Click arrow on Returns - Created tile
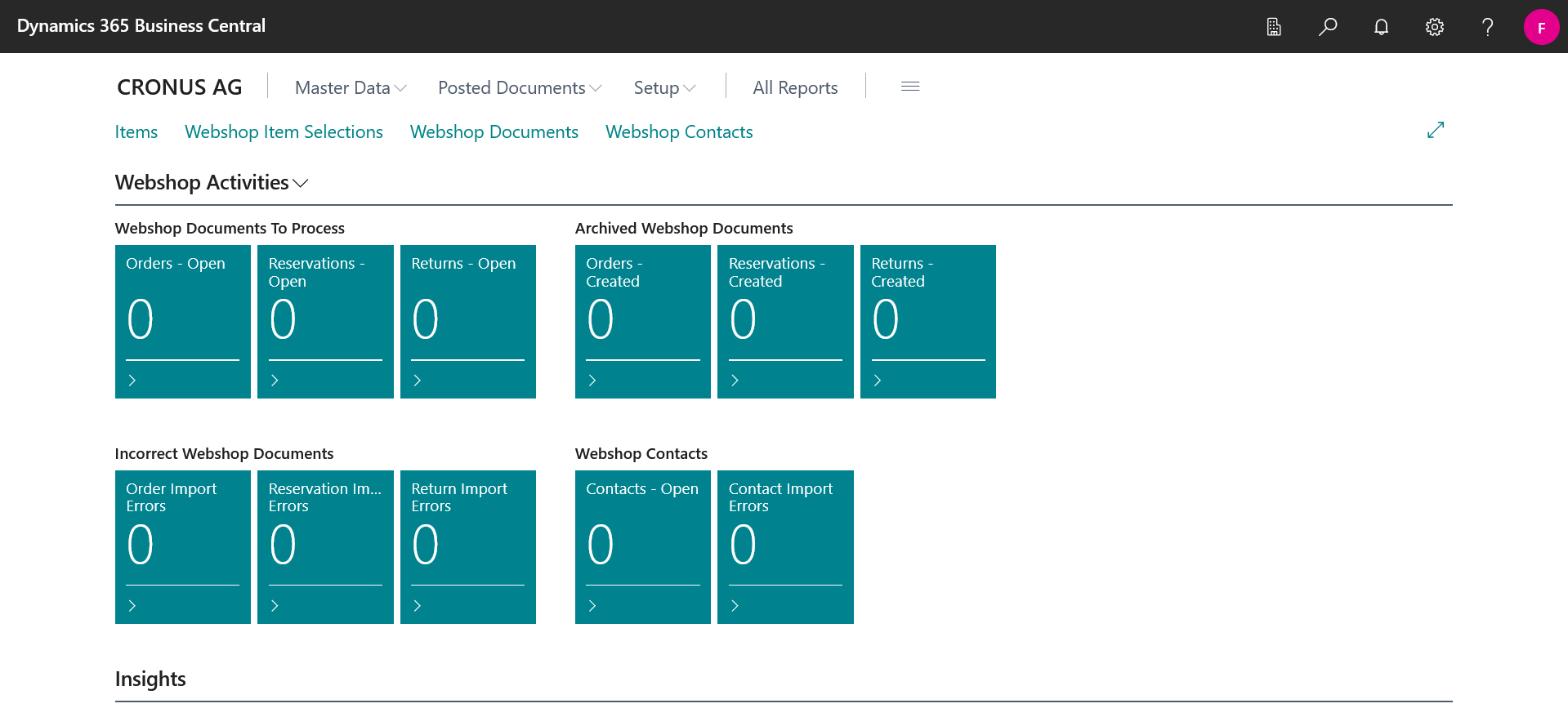 (878, 381)
